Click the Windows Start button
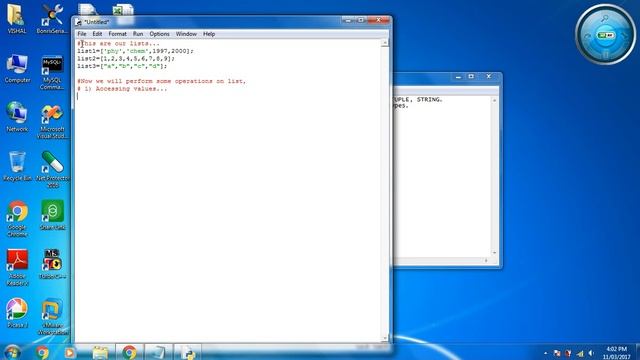 tap(12, 352)
